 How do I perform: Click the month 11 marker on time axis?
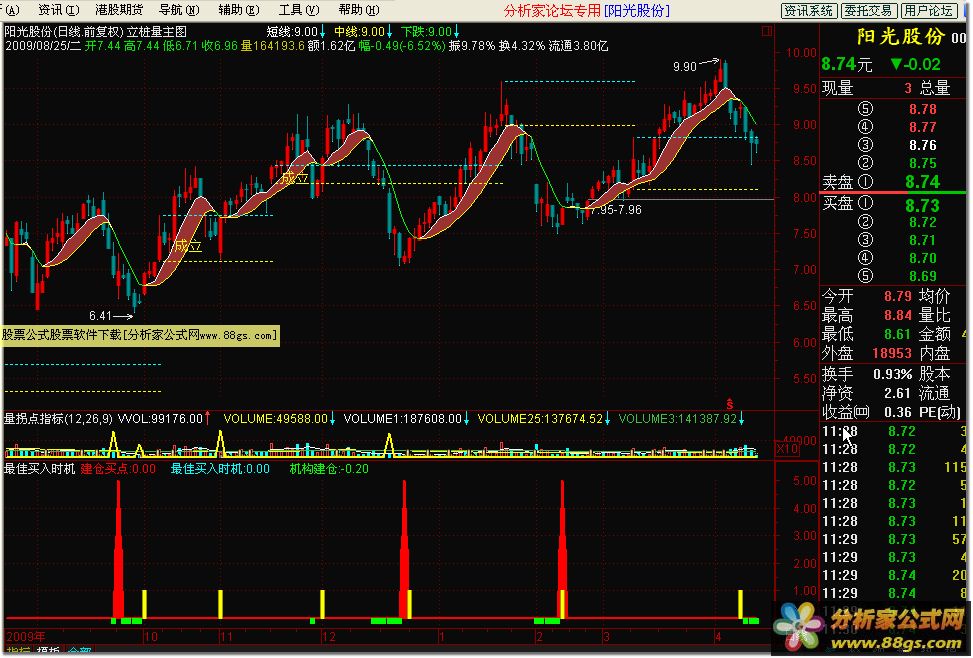tap(226, 637)
